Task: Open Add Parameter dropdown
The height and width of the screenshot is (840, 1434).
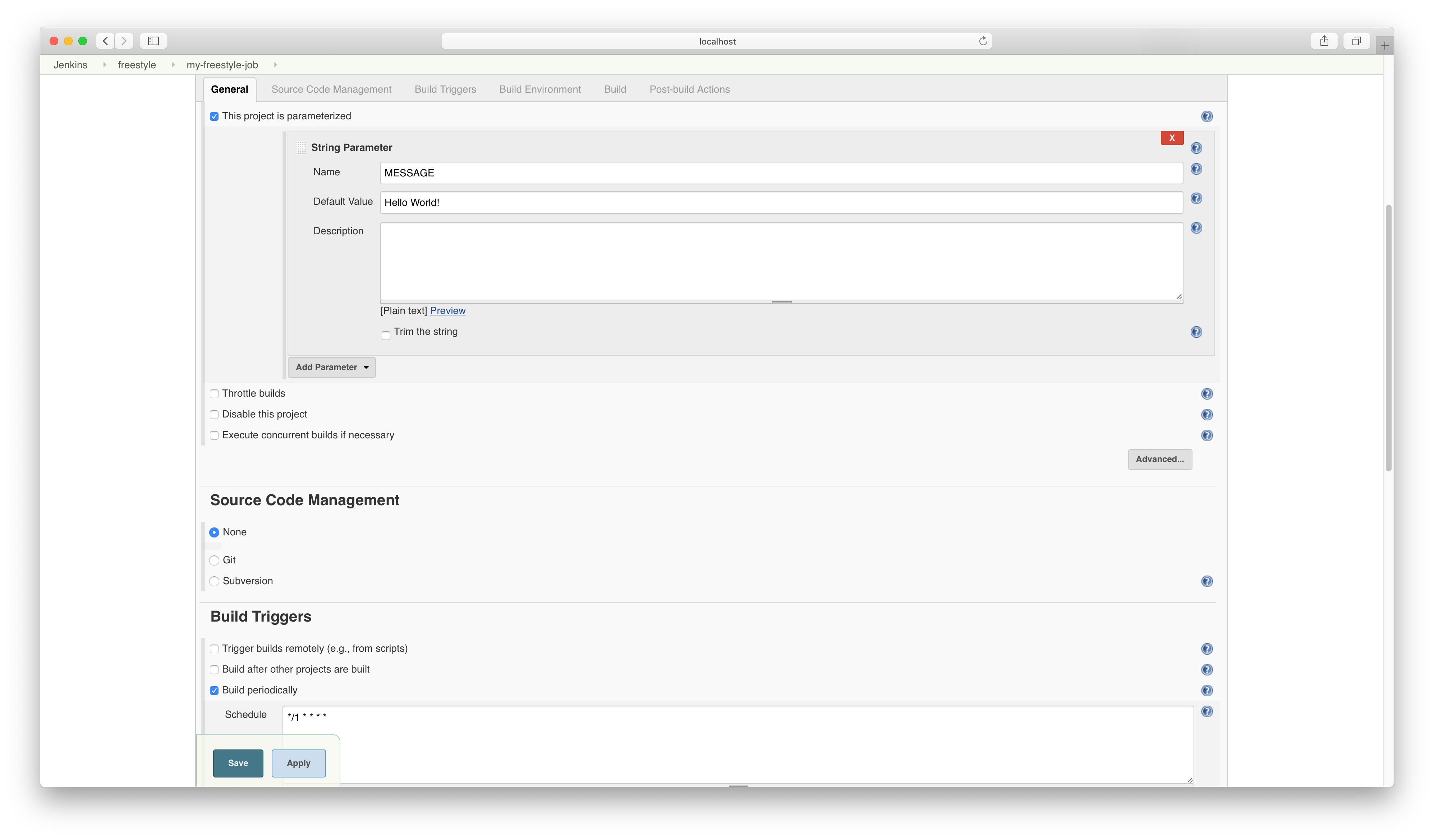Action: click(331, 368)
